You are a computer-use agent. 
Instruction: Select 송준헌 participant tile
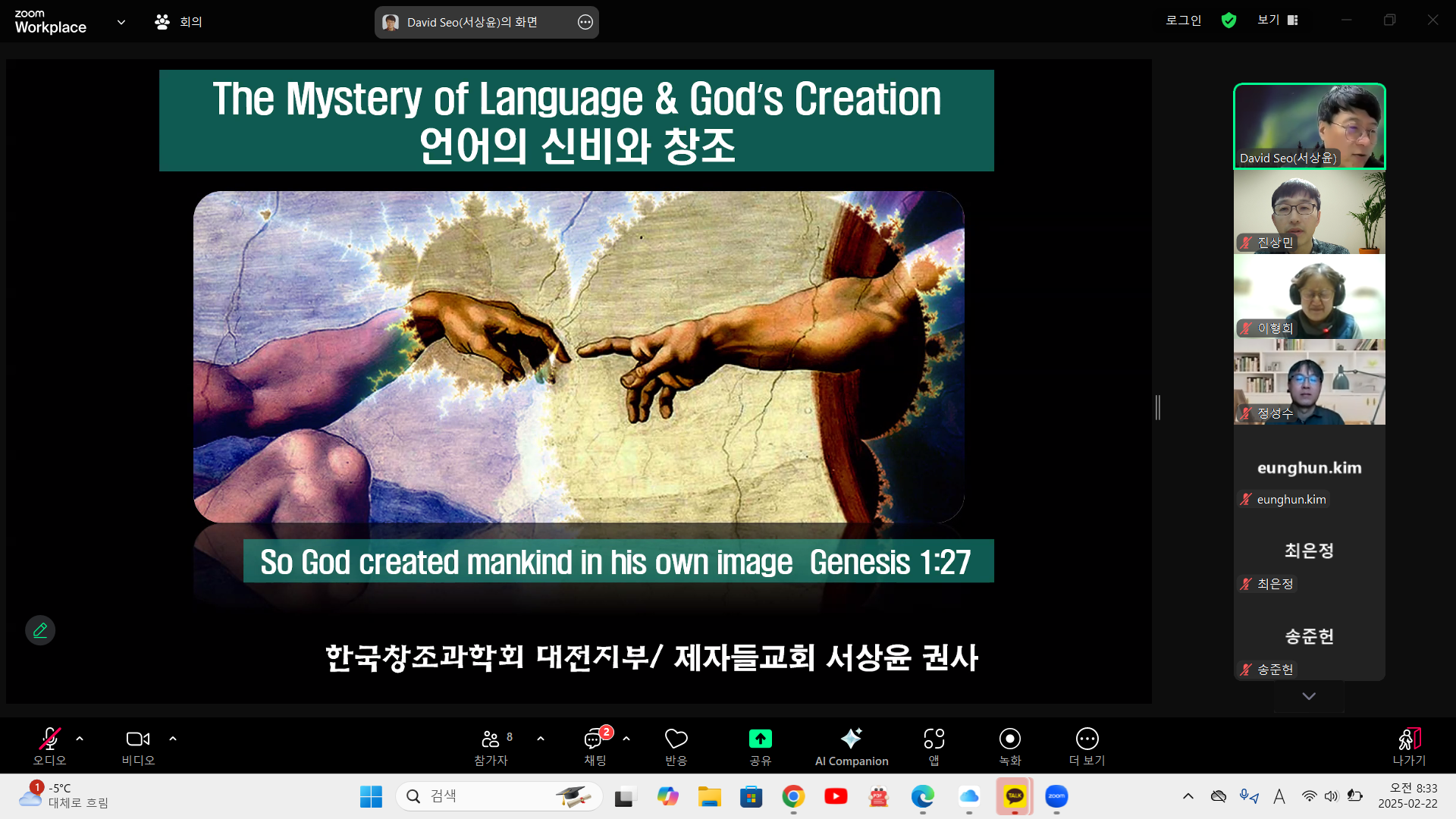coord(1310,638)
